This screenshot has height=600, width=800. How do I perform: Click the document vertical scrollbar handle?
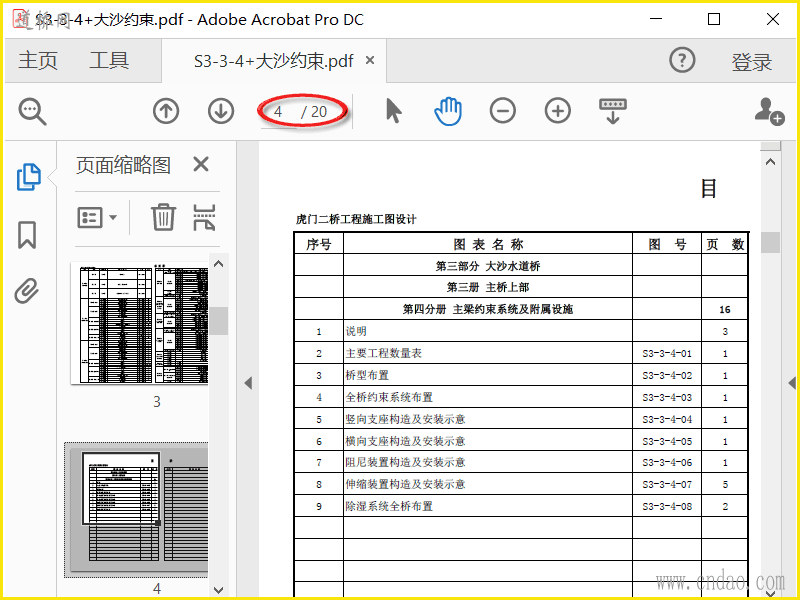tap(770, 242)
